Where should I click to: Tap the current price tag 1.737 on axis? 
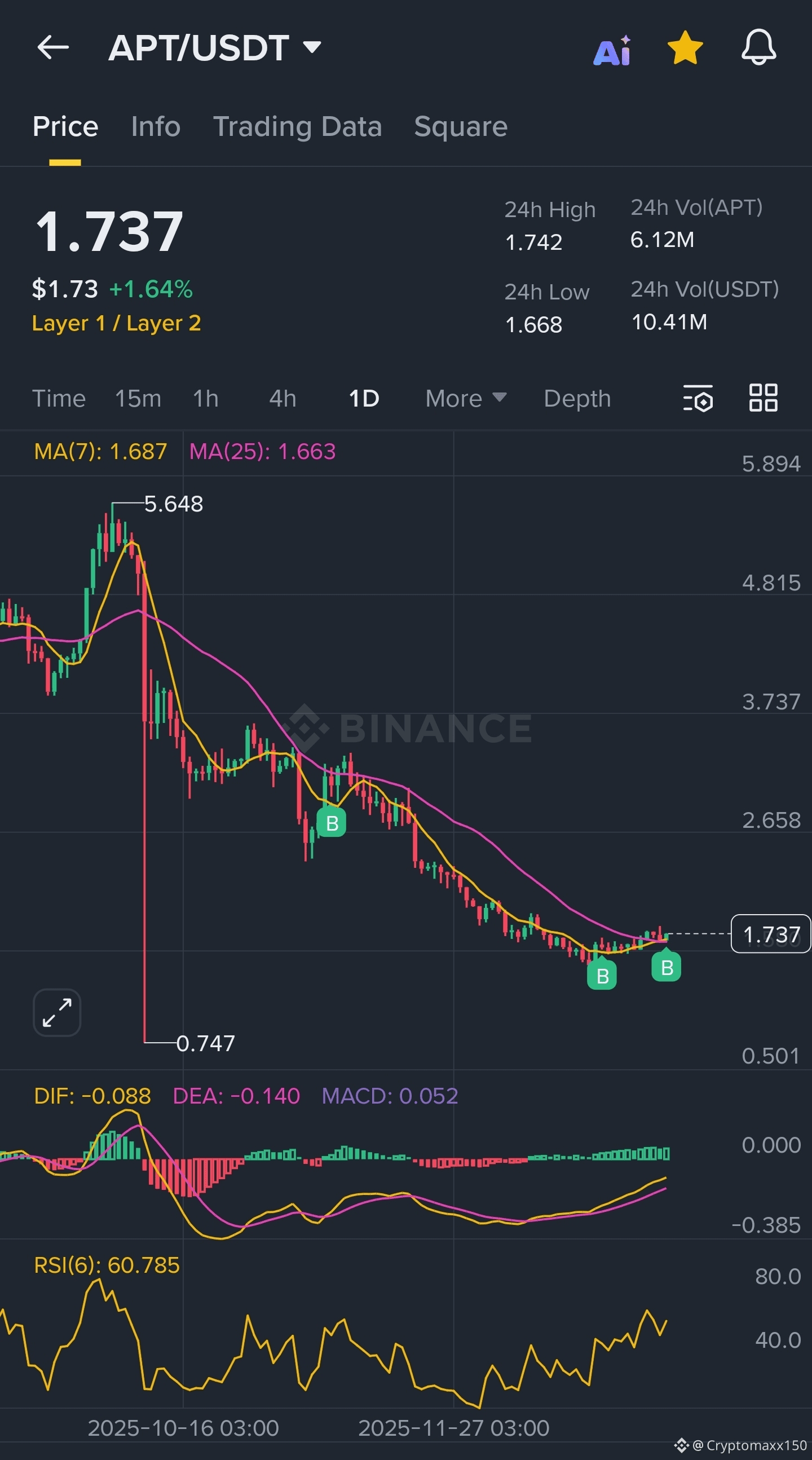(x=771, y=934)
